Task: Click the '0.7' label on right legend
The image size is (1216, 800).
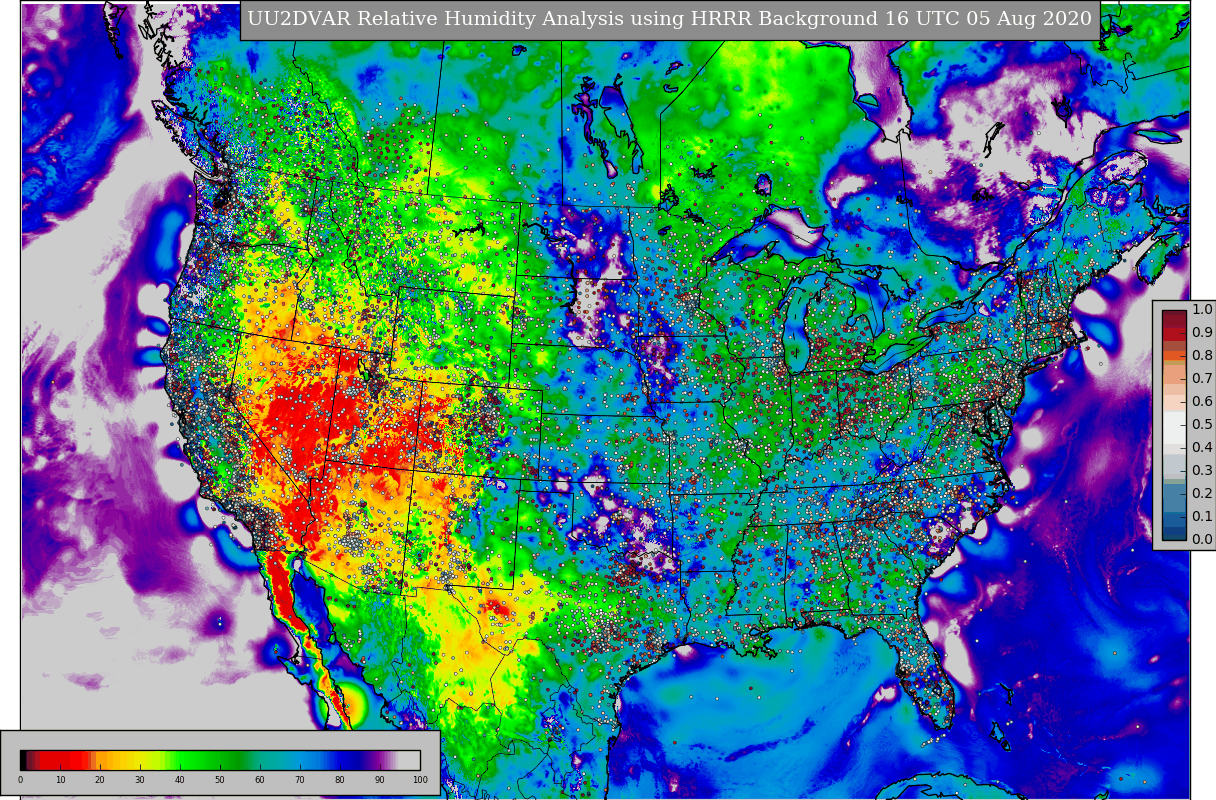Action: (x=1202, y=379)
